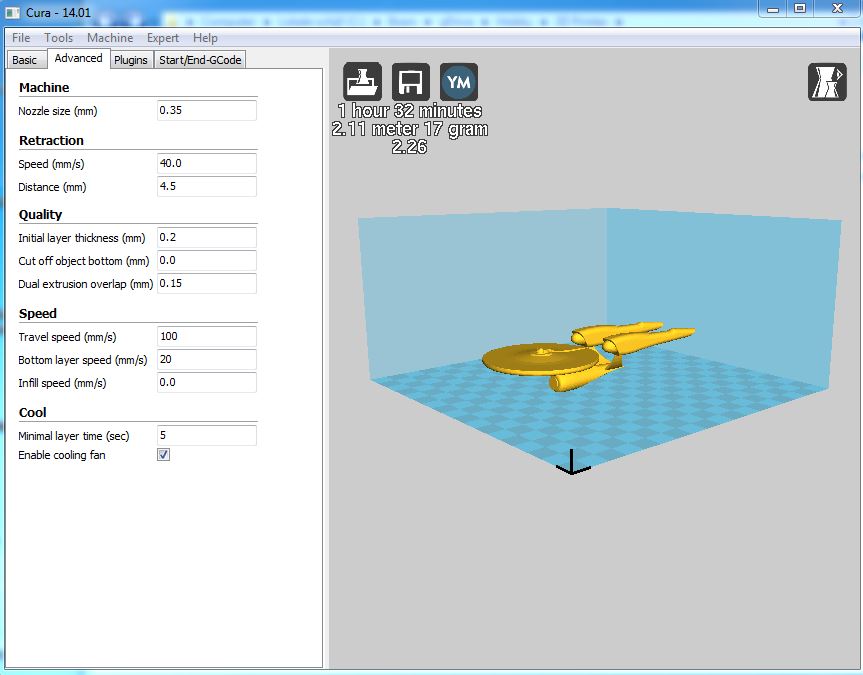Screen dimensions: 863x675
Task: Click the Nozzle size input field
Action: click(x=207, y=110)
